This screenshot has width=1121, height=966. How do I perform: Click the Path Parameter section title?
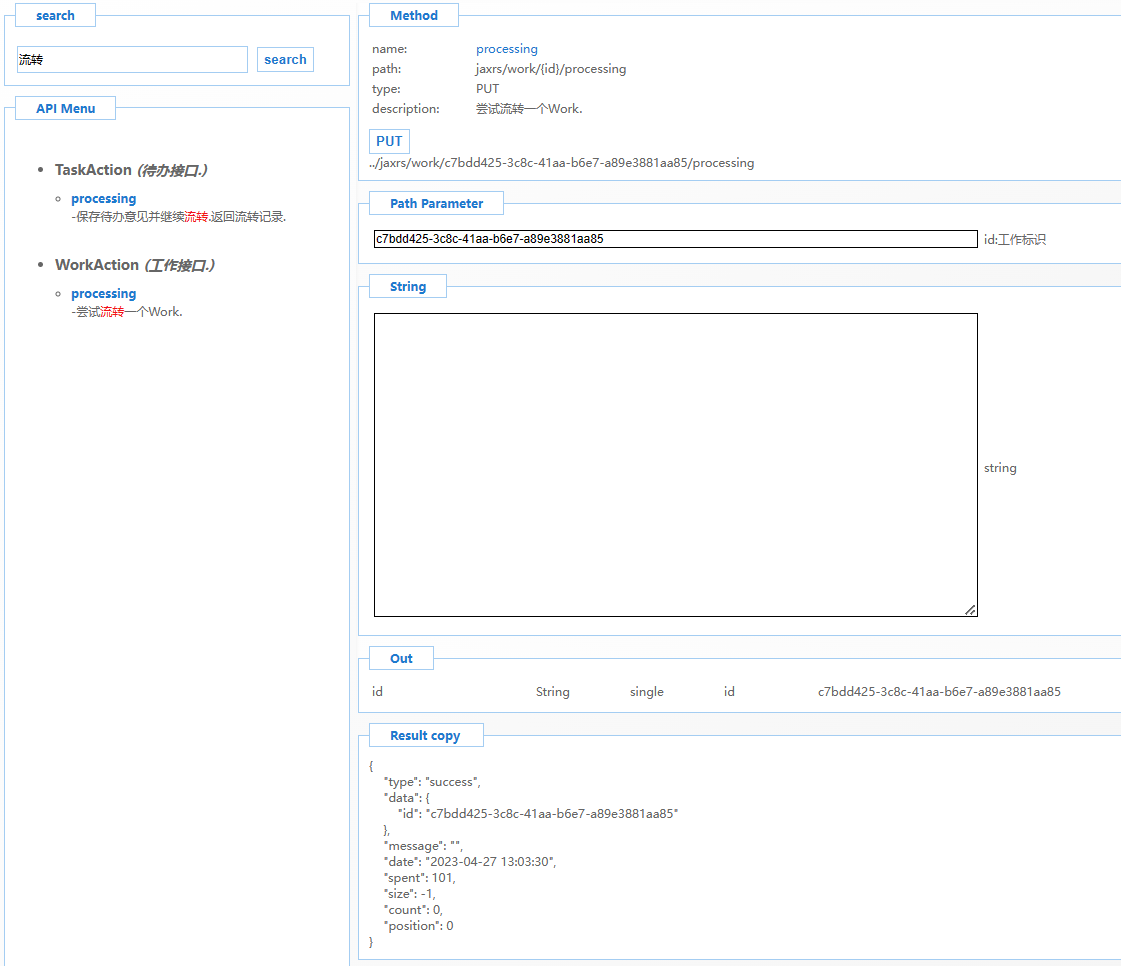tap(436, 203)
